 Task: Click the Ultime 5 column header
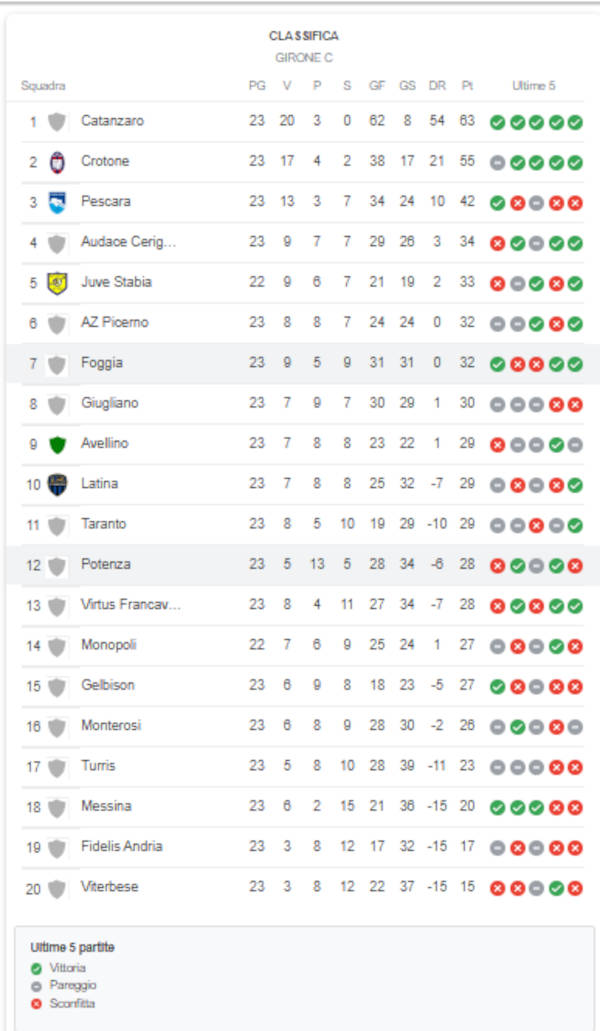point(535,86)
